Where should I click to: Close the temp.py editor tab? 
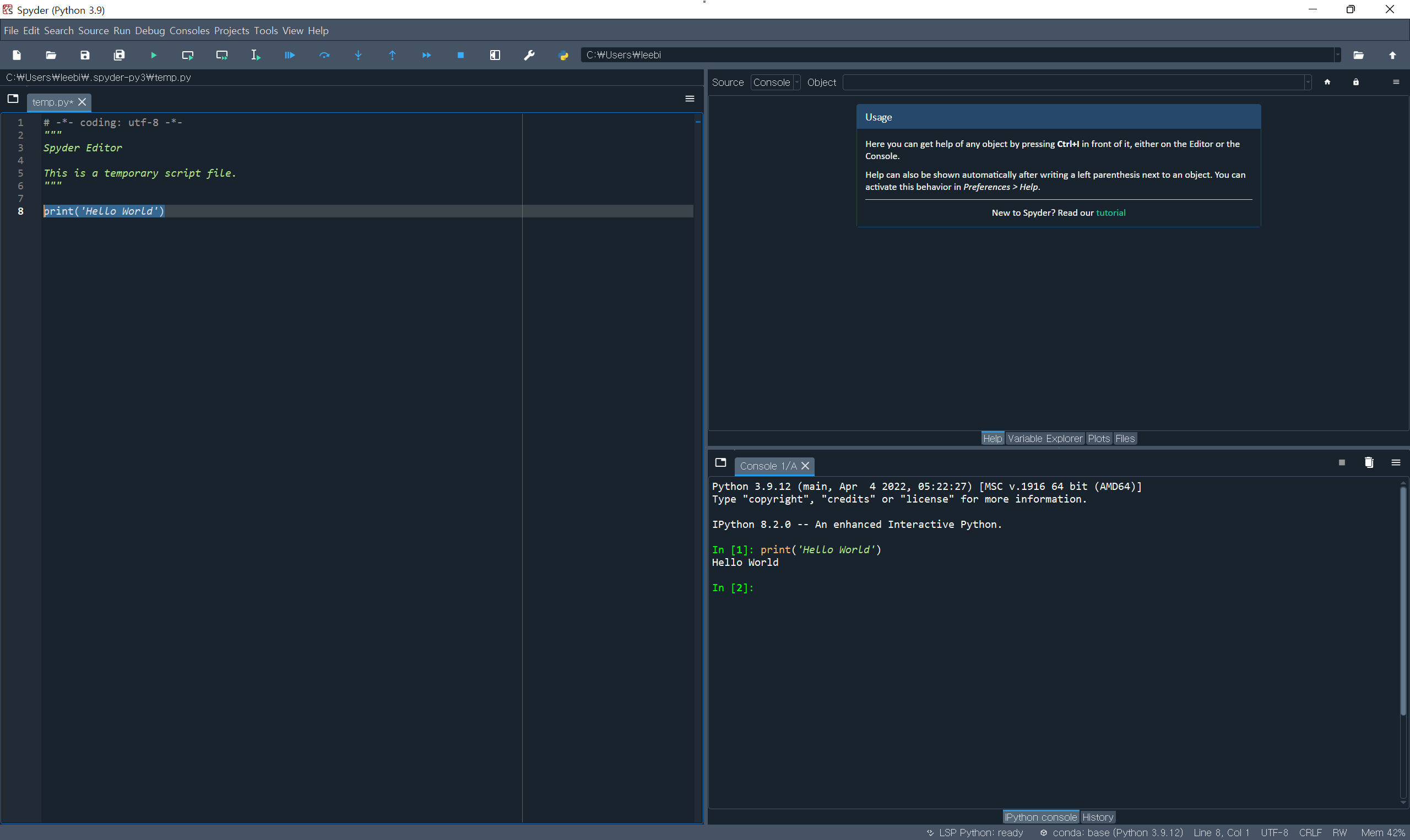(x=82, y=102)
